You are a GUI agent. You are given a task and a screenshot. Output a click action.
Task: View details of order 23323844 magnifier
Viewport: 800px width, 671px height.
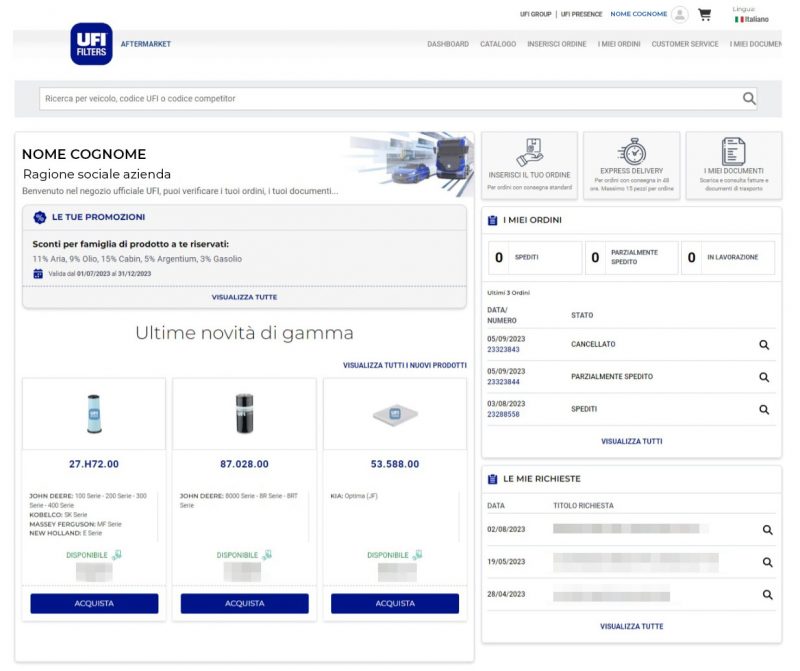point(764,377)
